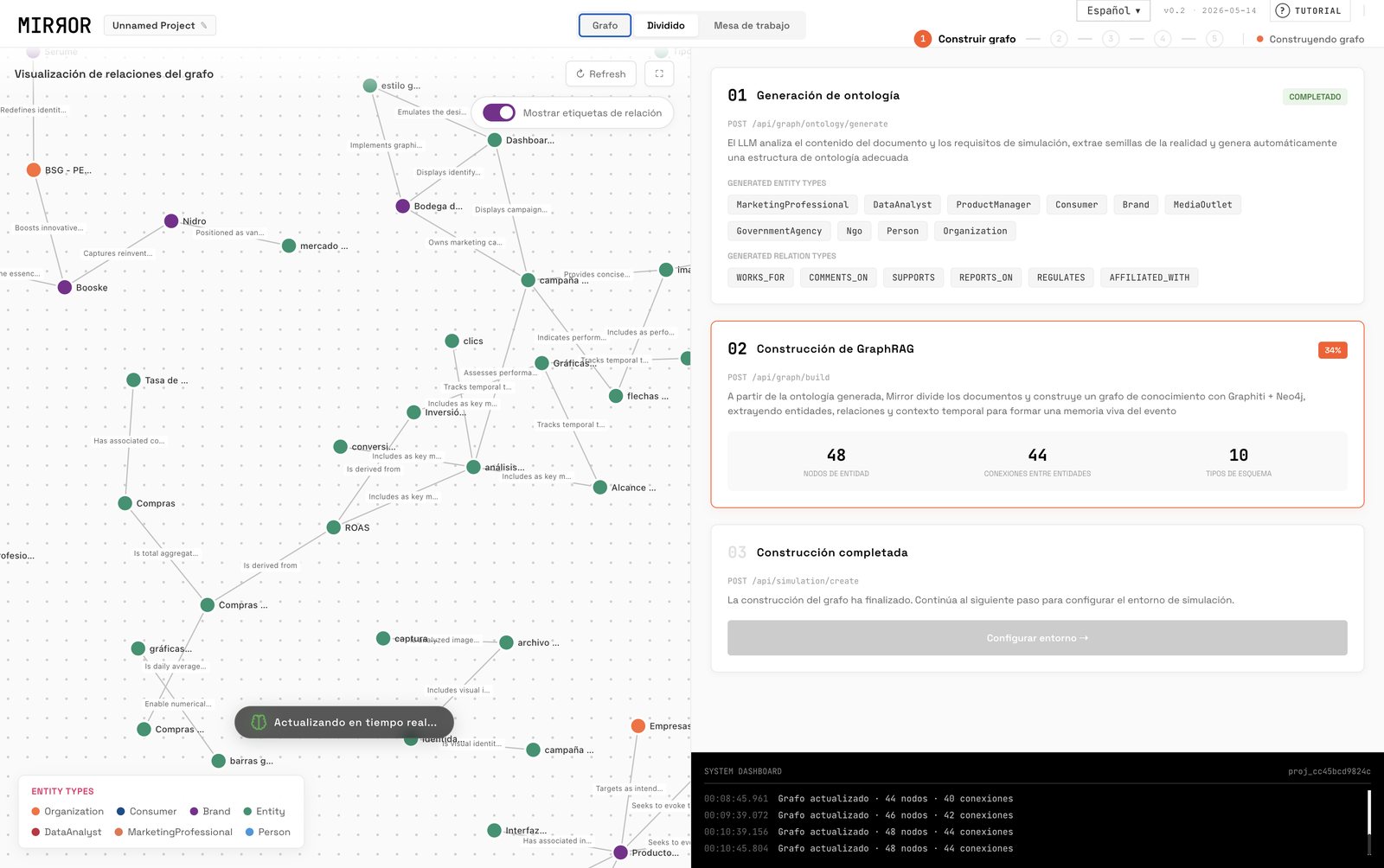Select step 2 circle in progress stepper

1059,39
